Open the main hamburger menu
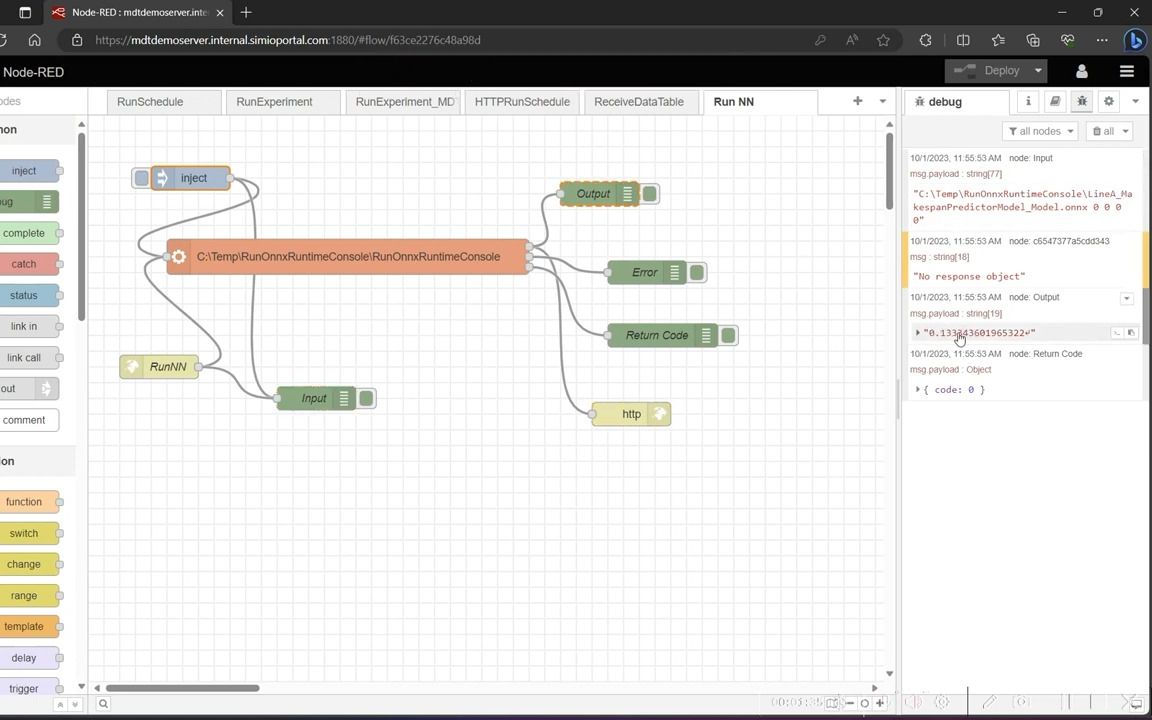 (1127, 71)
